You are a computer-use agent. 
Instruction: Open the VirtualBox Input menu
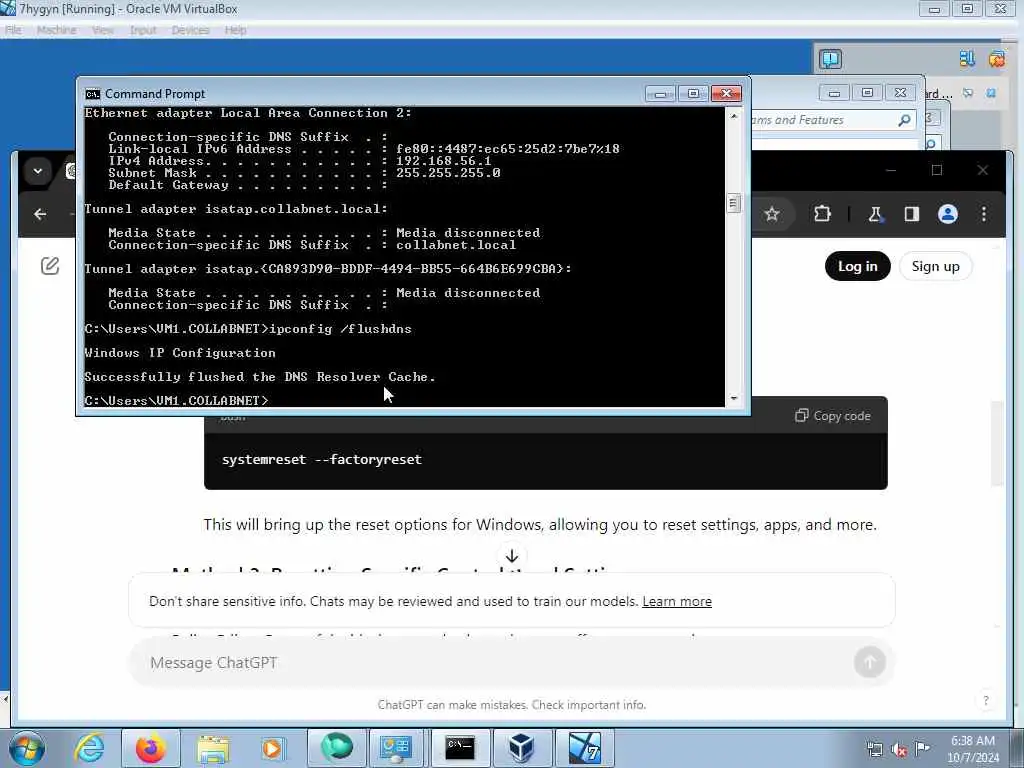click(143, 30)
